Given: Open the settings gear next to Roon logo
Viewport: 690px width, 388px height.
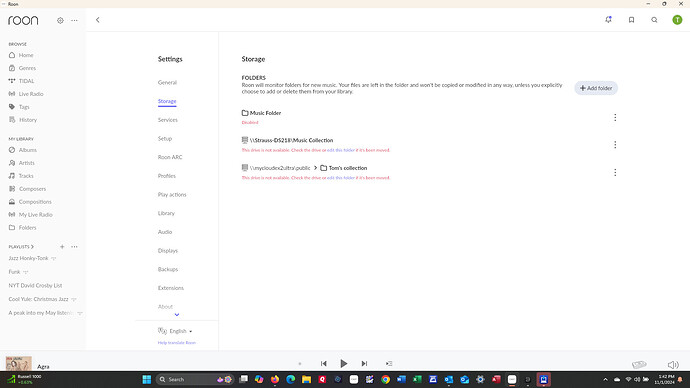Looking at the screenshot, I should pos(60,20).
